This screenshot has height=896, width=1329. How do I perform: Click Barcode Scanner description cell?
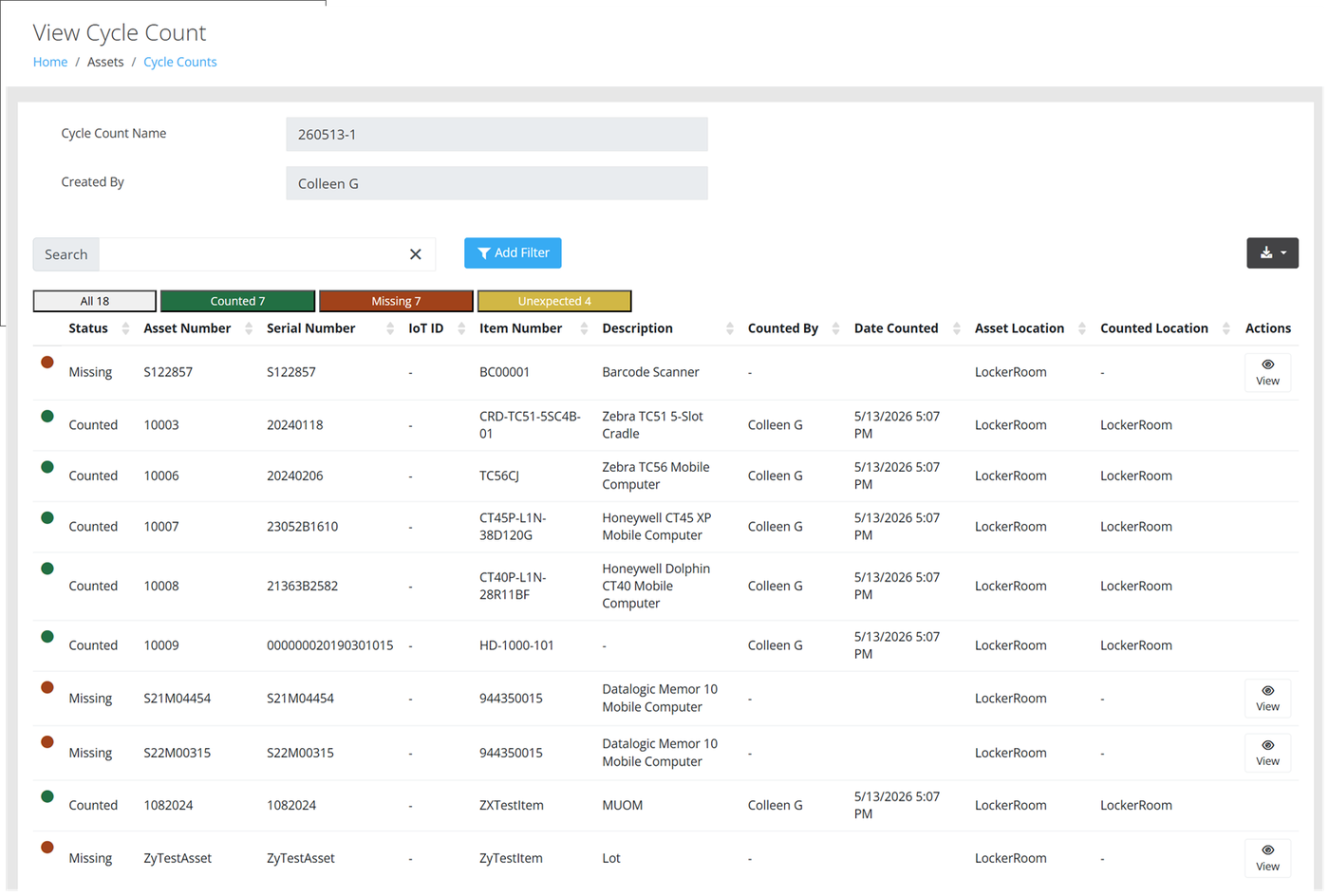coord(650,372)
